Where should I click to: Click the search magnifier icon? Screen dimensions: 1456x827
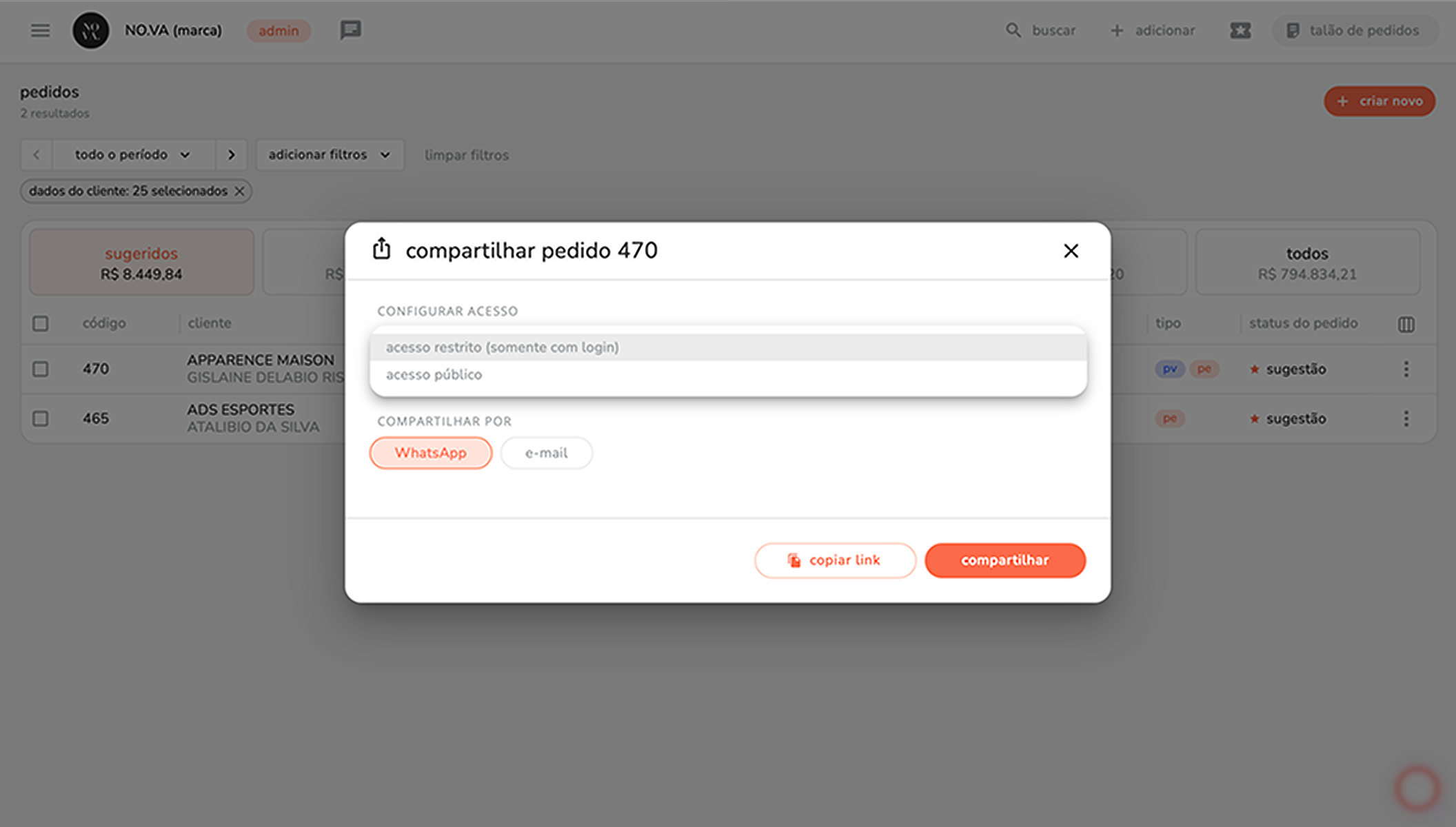point(1013,30)
